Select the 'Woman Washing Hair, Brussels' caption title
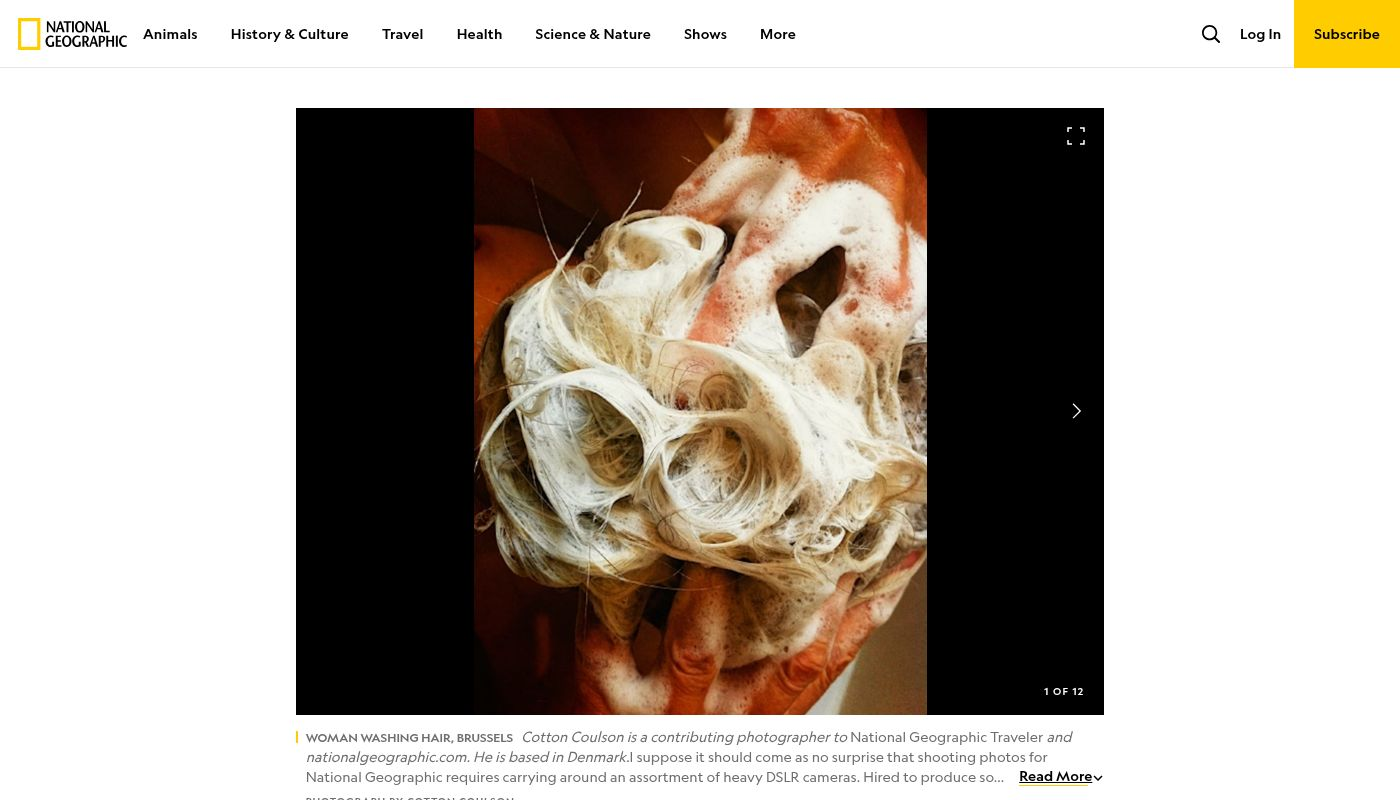This screenshot has width=1400, height=800. pyautogui.click(x=409, y=738)
